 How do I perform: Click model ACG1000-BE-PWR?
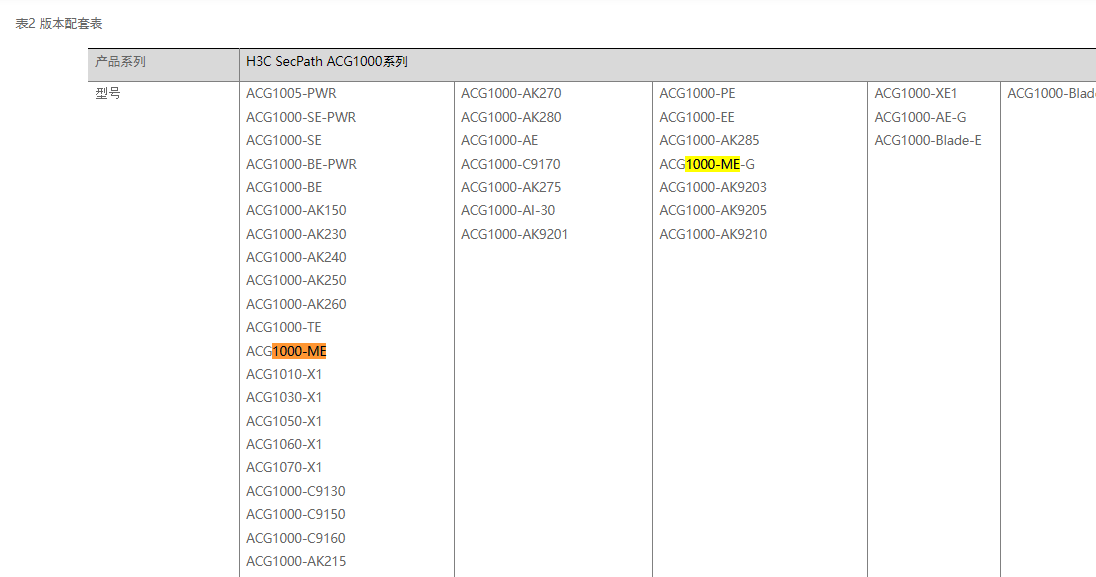[x=301, y=164]
